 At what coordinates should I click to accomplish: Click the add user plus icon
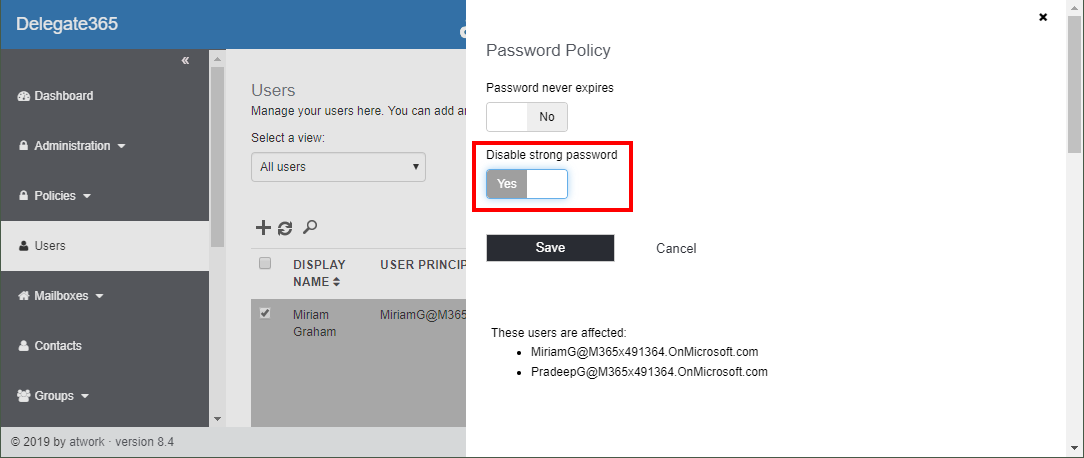point(263,228)
